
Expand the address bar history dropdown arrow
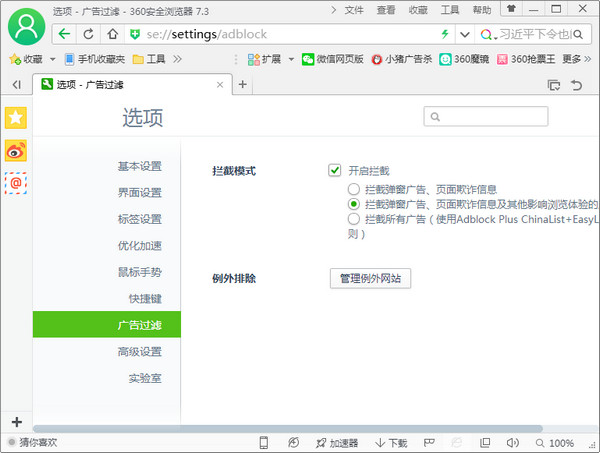pyautogui.click(x=465, y=34)
